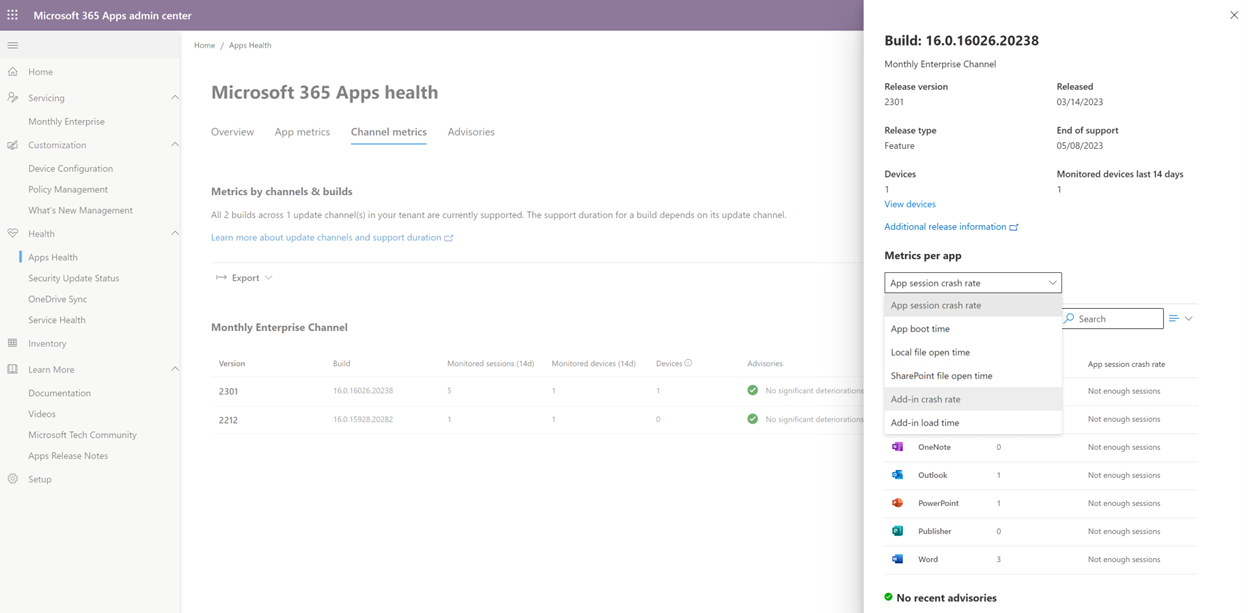Choose App boot time from the list
The width and height of the screenshot is (1248, 613).
pyautogui.click(x=920, y=329)
